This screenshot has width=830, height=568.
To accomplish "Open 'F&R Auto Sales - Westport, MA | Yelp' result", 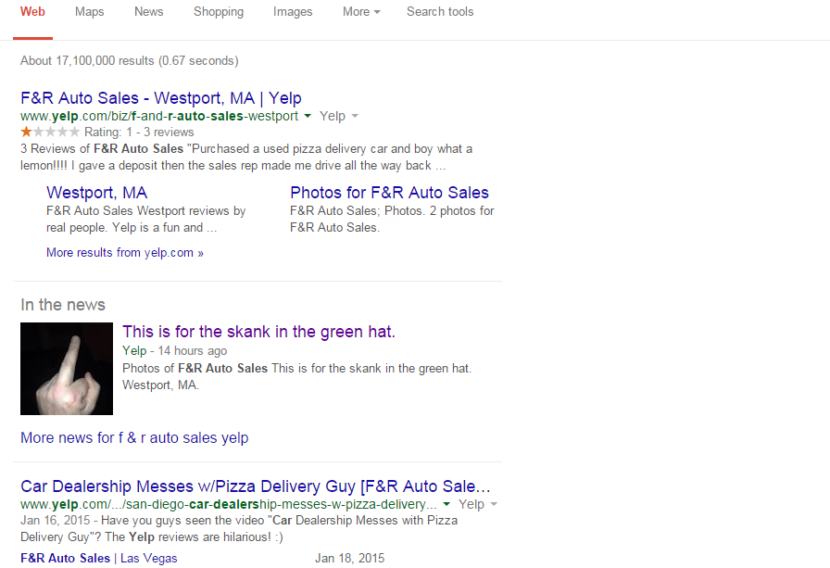I will 161,98.
